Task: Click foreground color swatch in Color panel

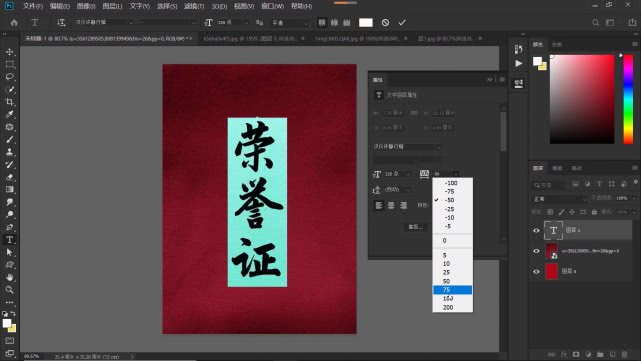Action: pos(537,61)
